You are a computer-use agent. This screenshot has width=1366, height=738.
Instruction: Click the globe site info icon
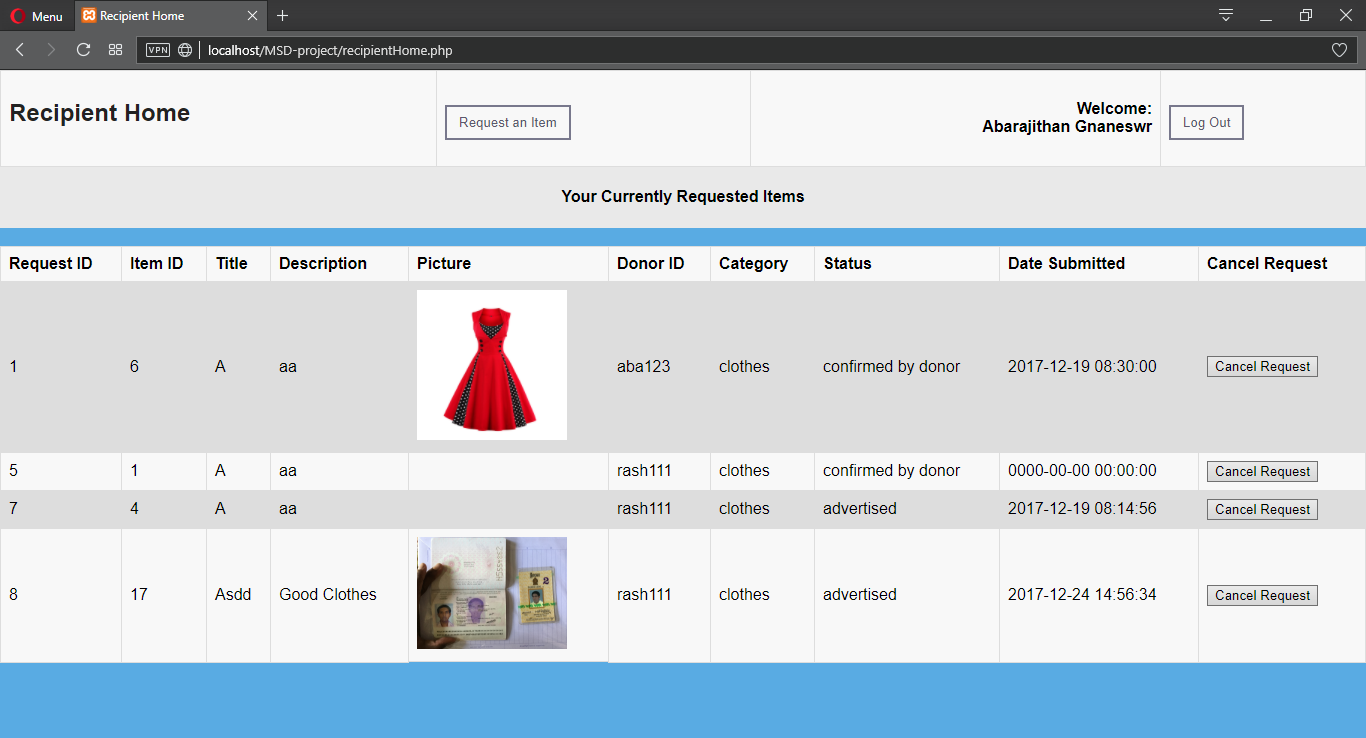point(185,50)
